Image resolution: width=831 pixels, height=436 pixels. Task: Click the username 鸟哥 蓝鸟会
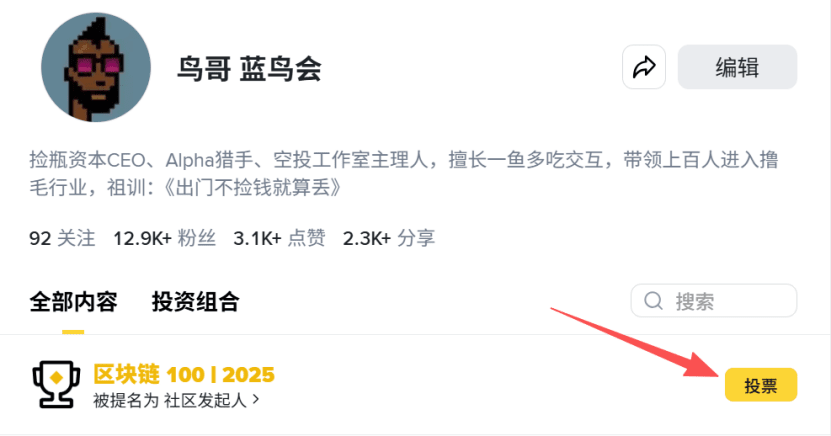pyautogui.click(x=249, y=69)
